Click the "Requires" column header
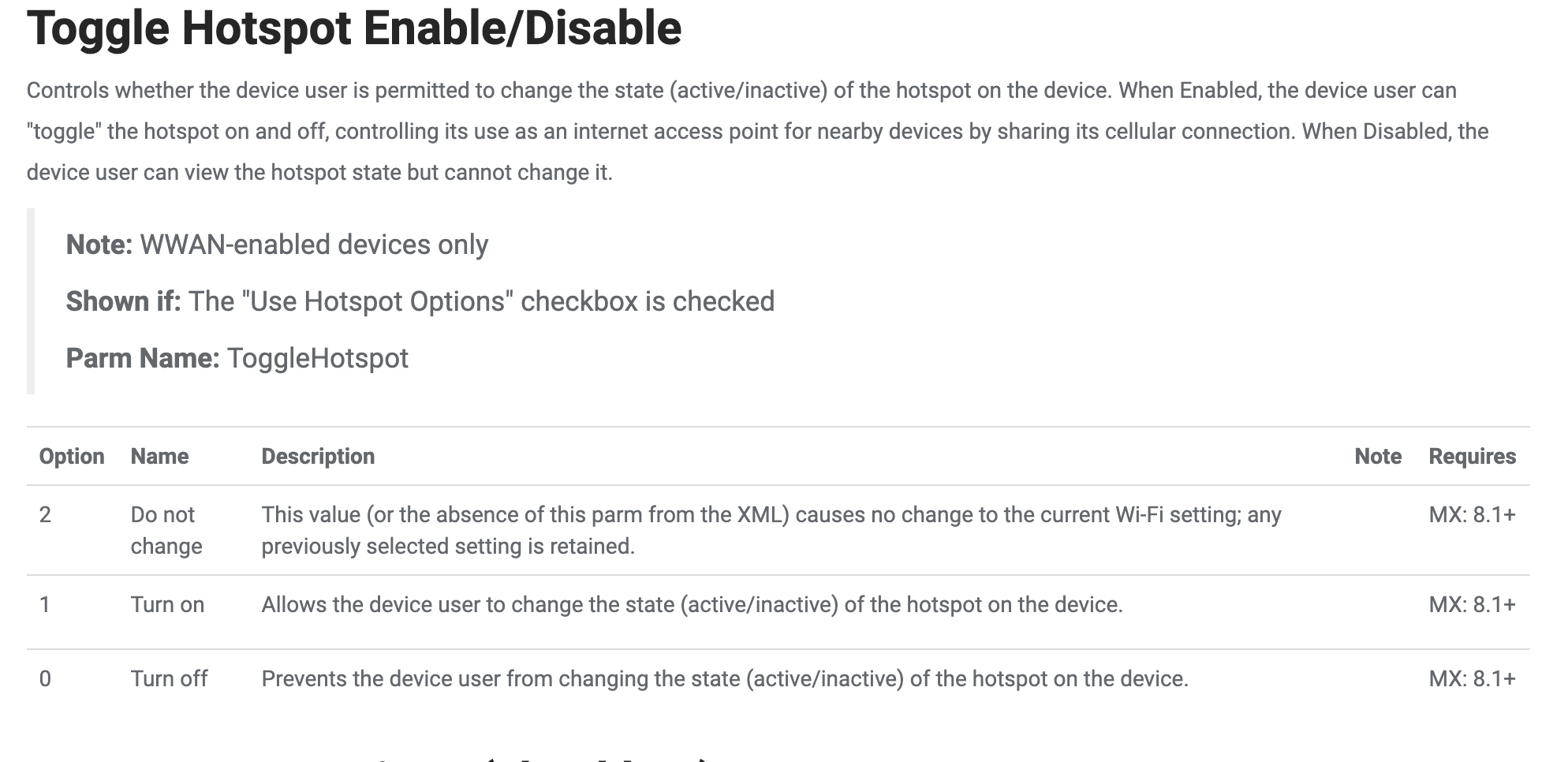1568x762 pixels. click(x=1472, y=456)
